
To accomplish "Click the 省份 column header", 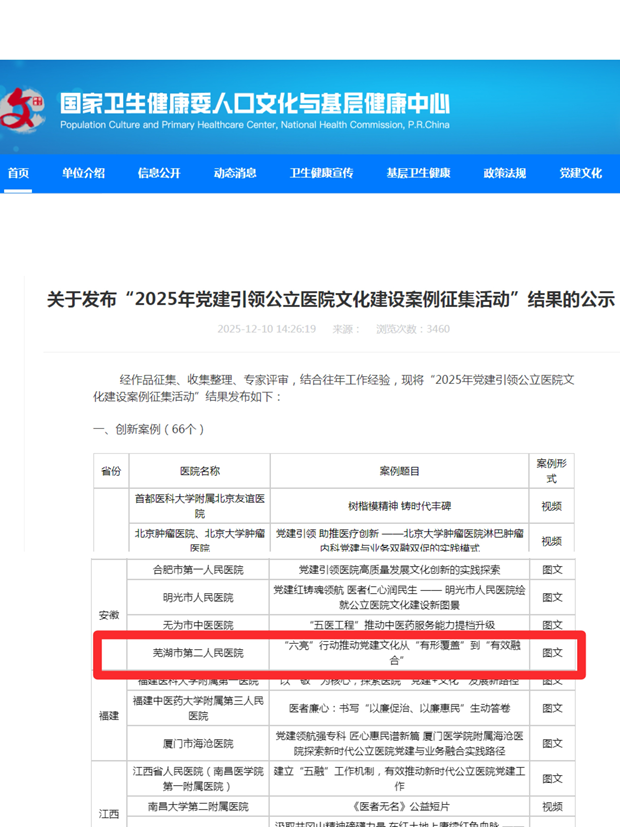I will pos(111,471).
